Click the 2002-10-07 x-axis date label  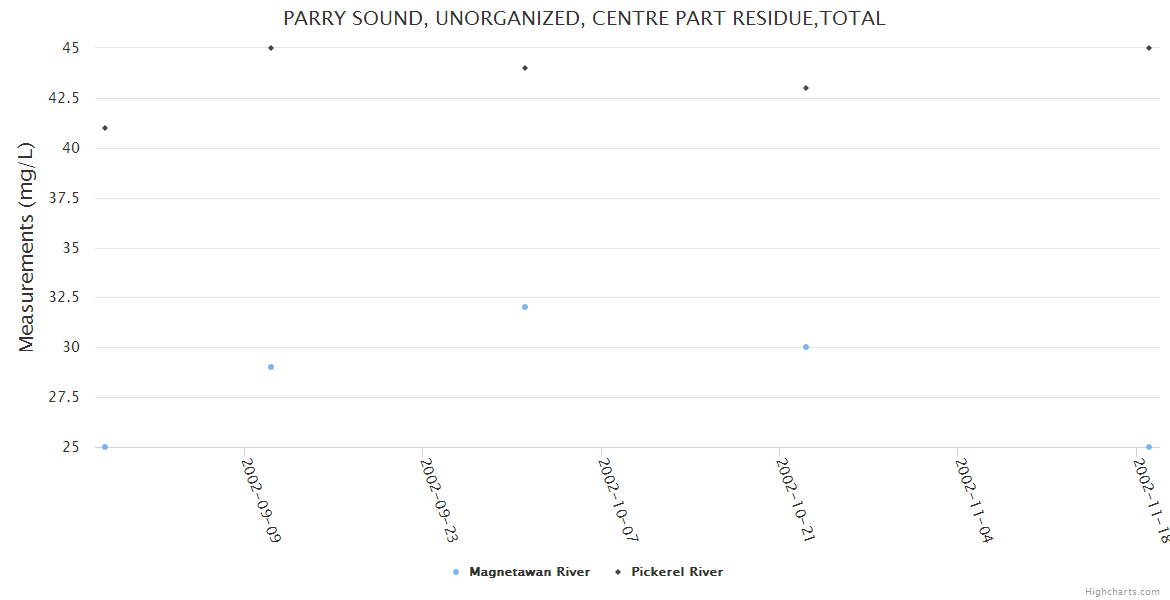618,500
